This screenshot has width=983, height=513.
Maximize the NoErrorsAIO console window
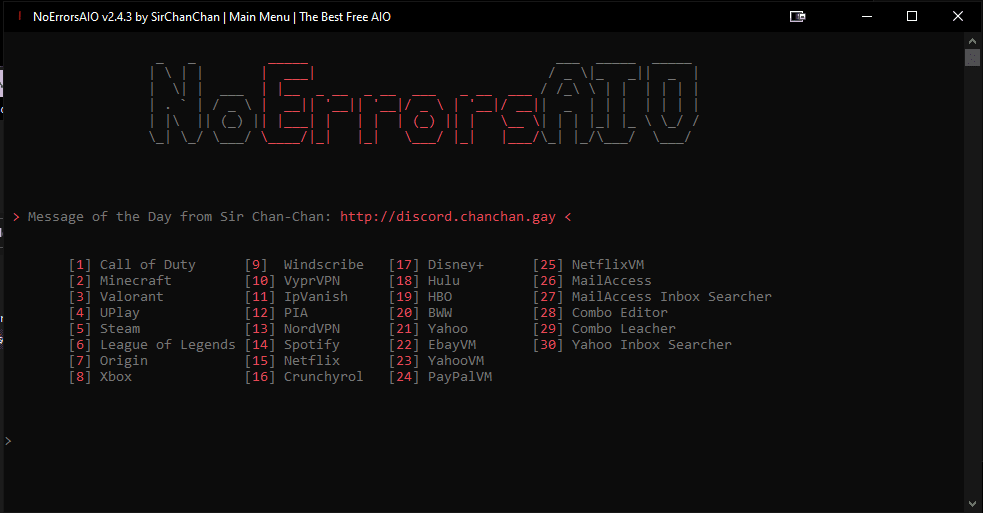pyautogui.click(x=911, y=17)
